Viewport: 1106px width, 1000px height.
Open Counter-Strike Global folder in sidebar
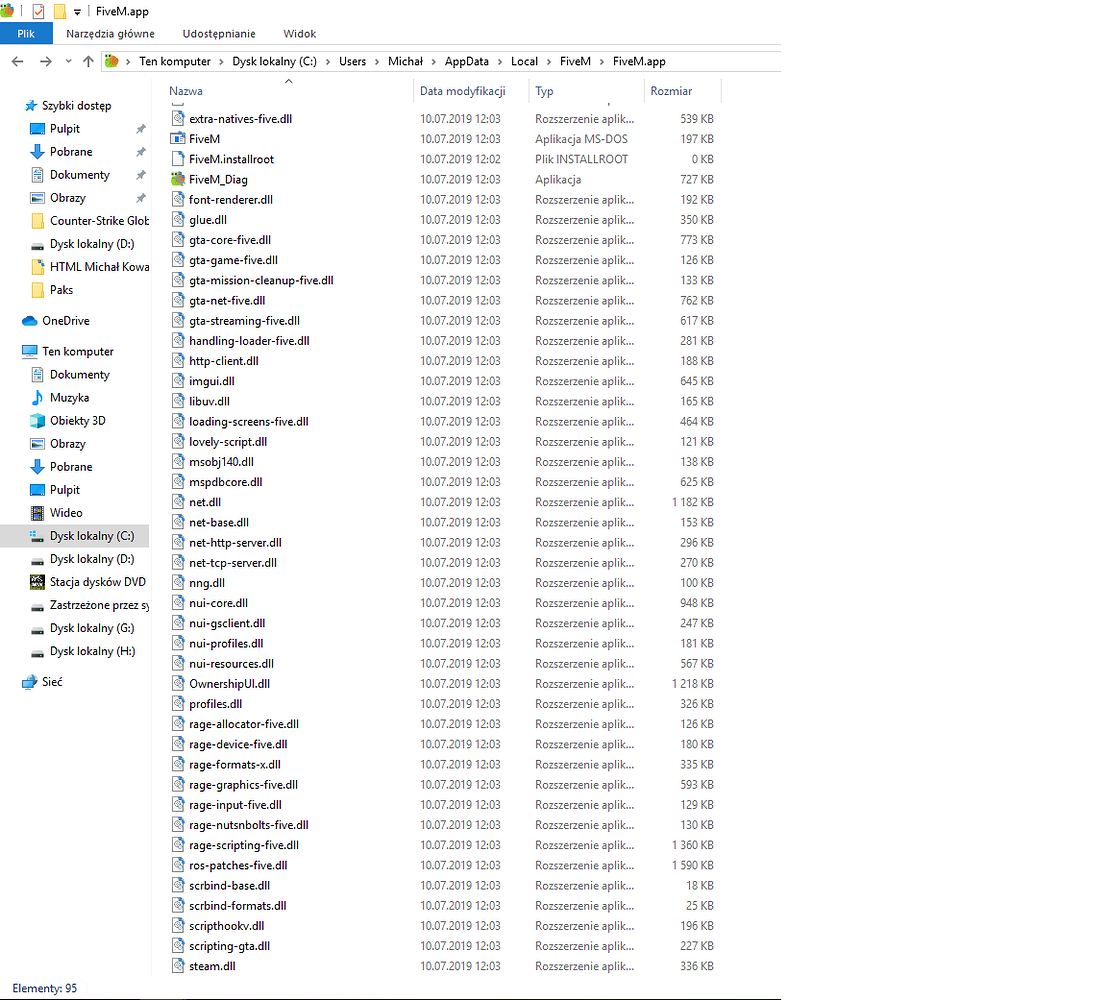click(99, 221)
